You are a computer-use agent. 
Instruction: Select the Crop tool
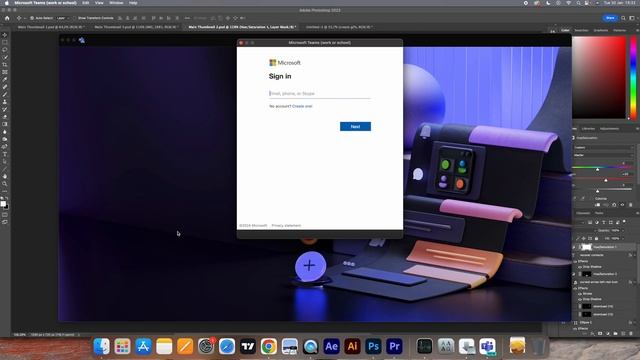5,64
